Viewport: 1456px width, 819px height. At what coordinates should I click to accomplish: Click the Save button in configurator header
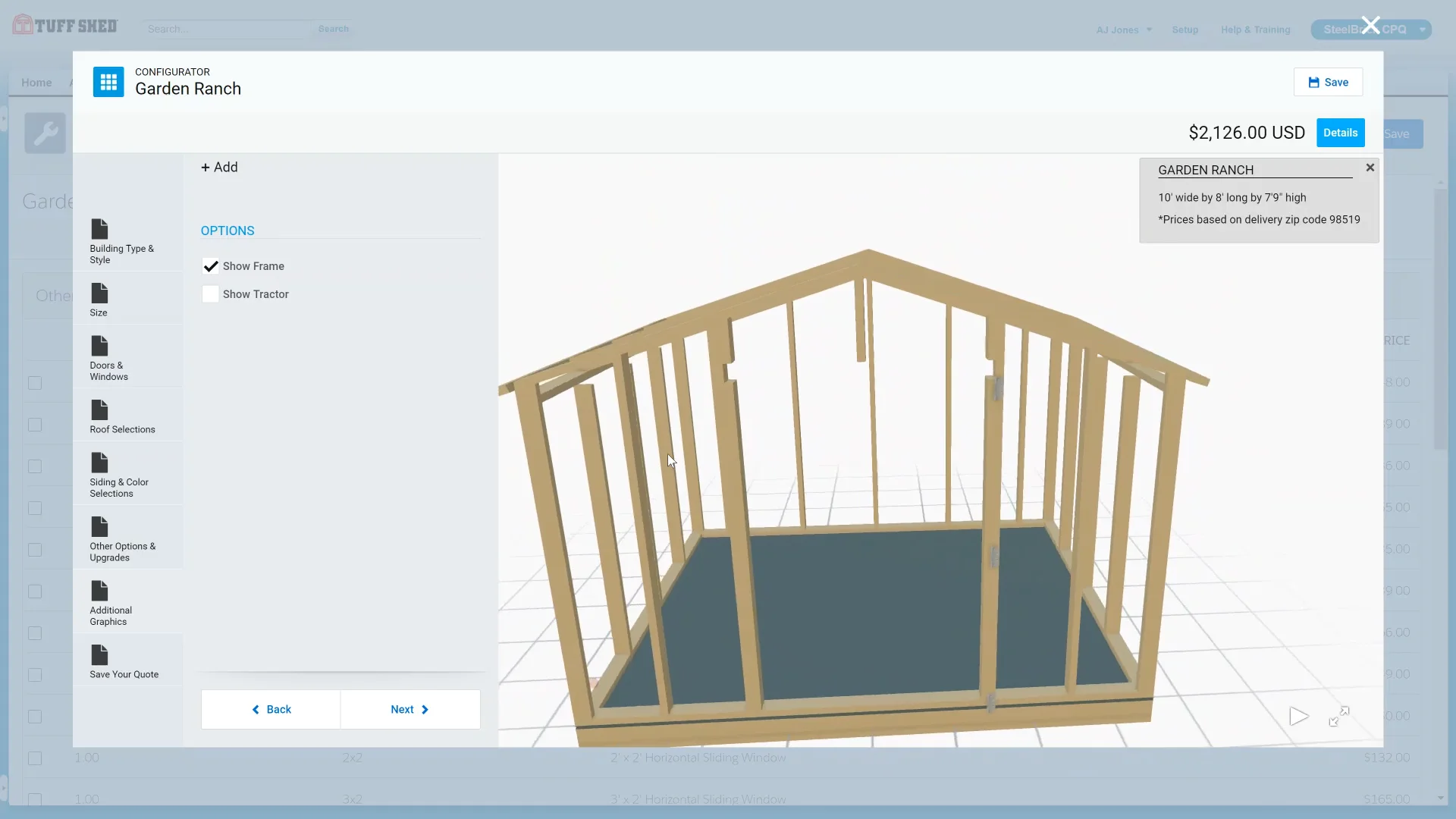tap(1328, 82)
